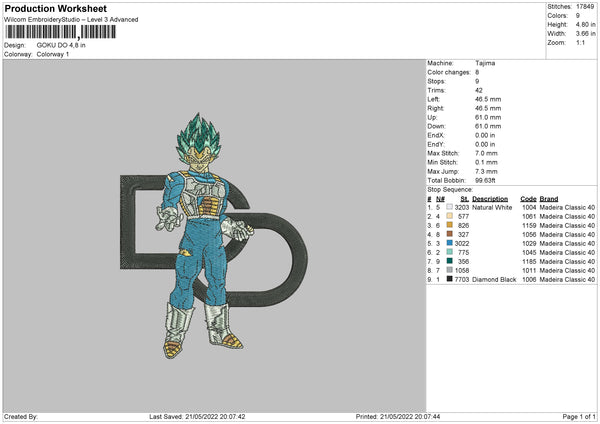The width and height of the screenshot is (600, 424).
Task: Click the Brand column header
Action: coord(550,198)
